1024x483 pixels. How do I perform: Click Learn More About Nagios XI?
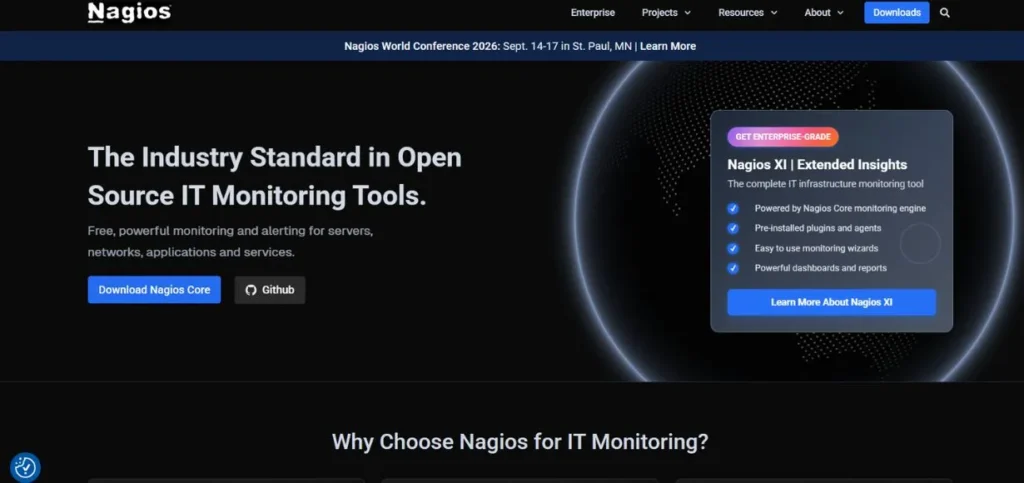pyautogui.click(x=831, y=302)
